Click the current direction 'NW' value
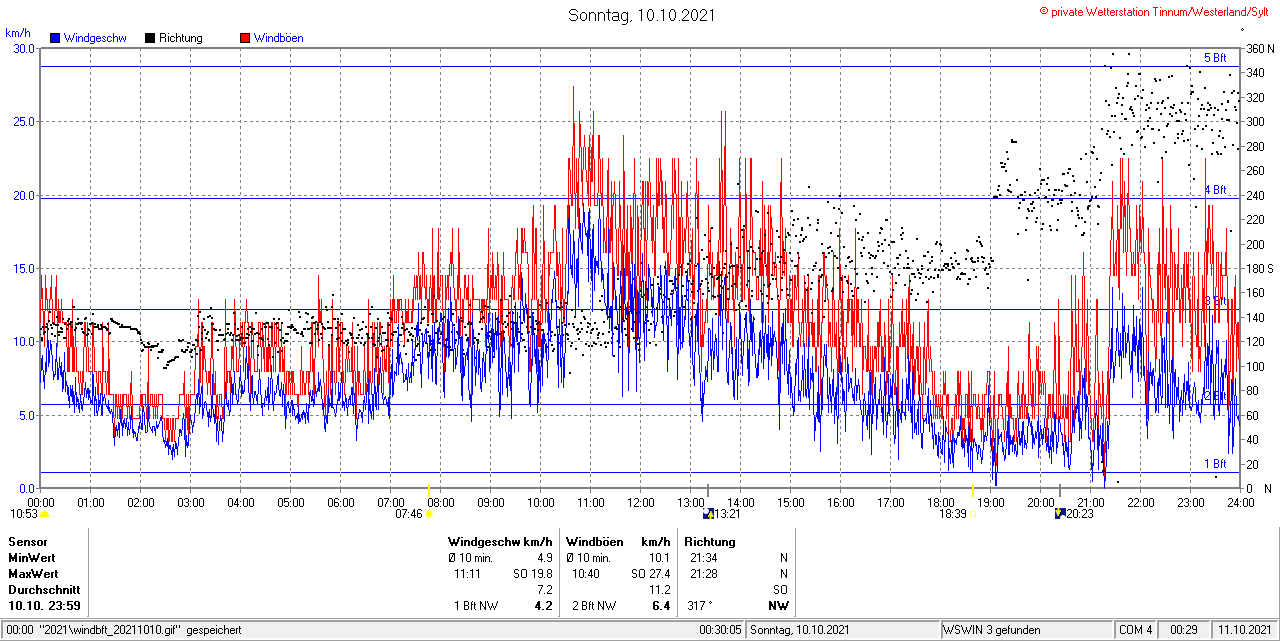 click(x=778, y=606)
